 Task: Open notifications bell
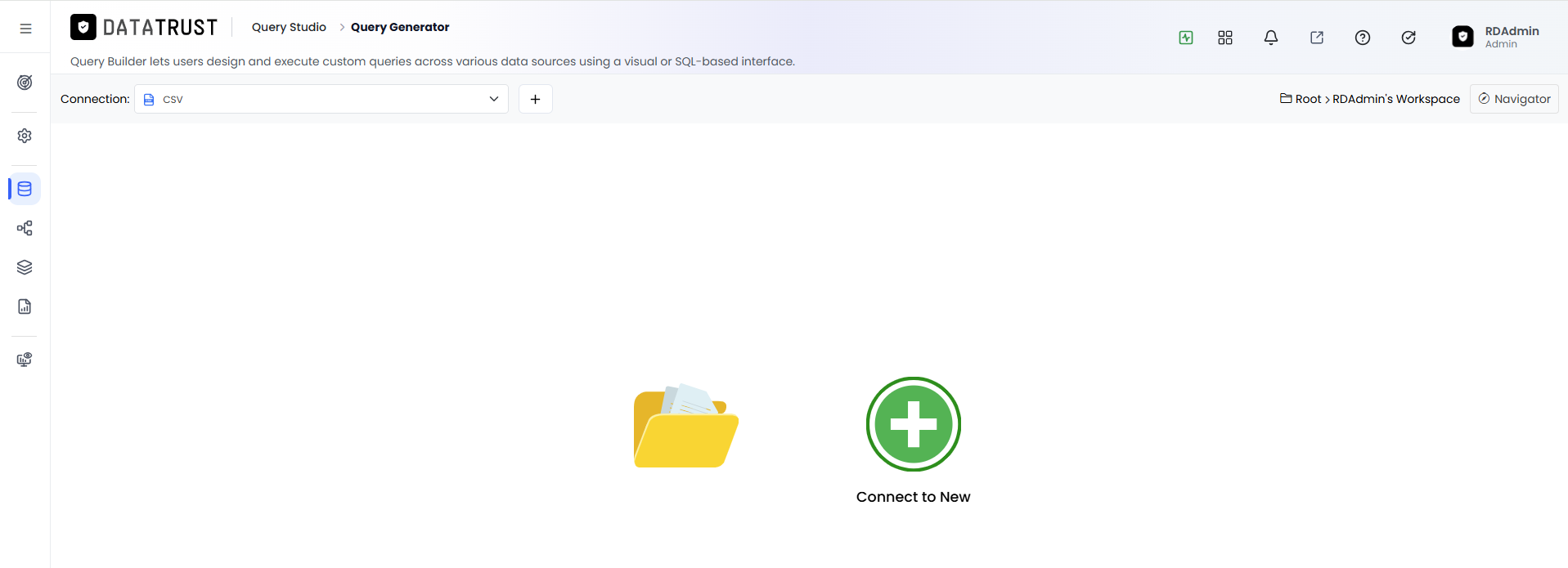coord(1271,38)
